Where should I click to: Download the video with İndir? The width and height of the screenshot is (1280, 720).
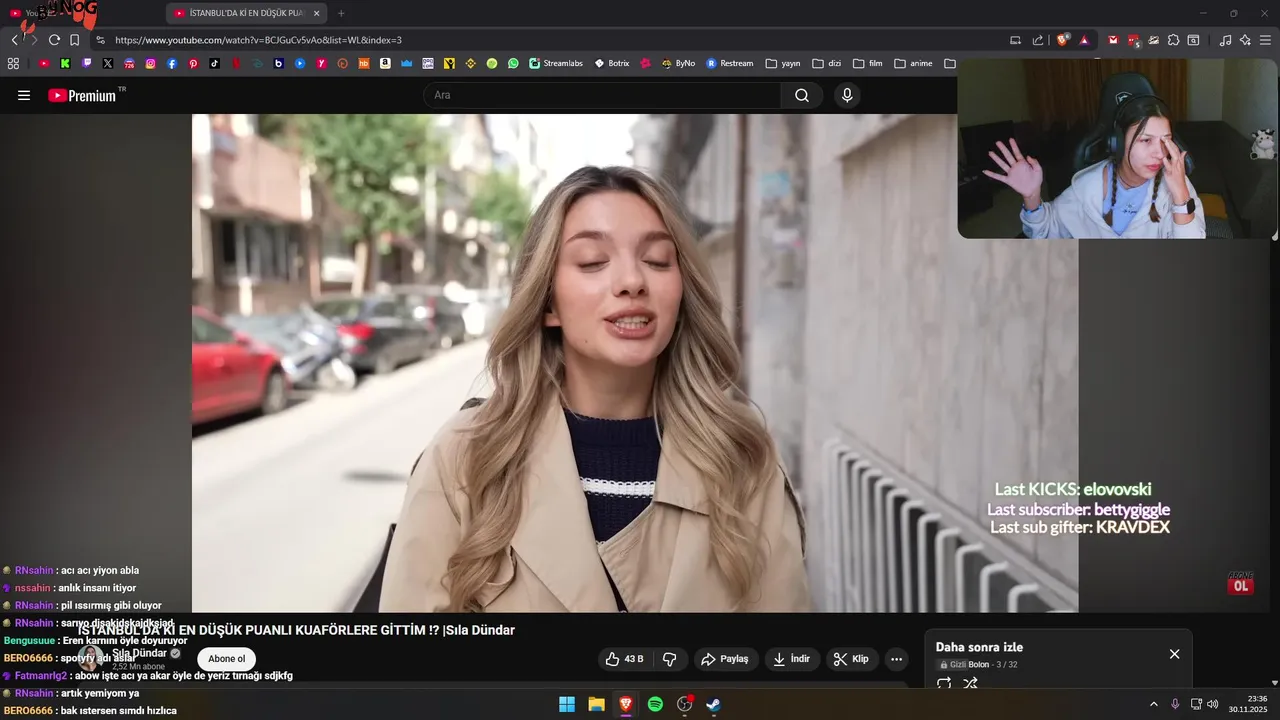792,659
